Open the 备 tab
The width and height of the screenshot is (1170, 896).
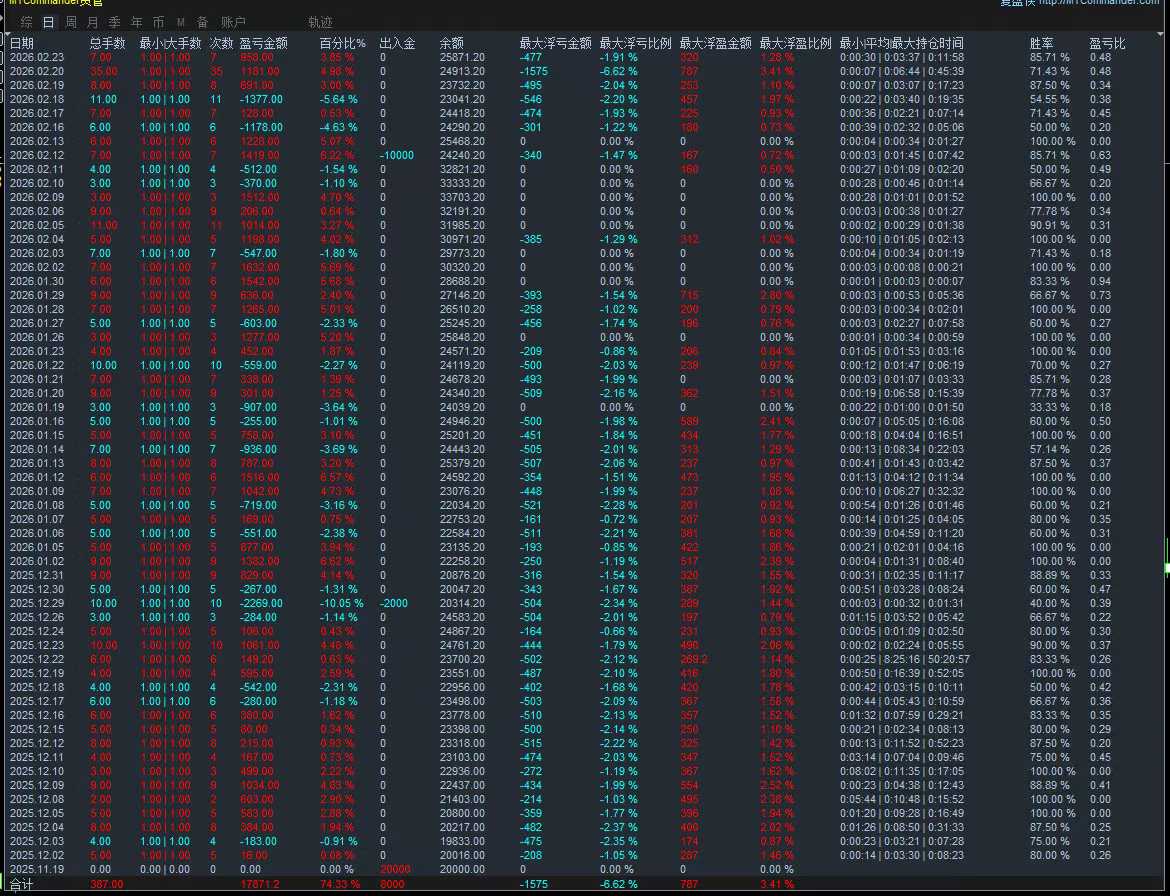tap(202, 22)
